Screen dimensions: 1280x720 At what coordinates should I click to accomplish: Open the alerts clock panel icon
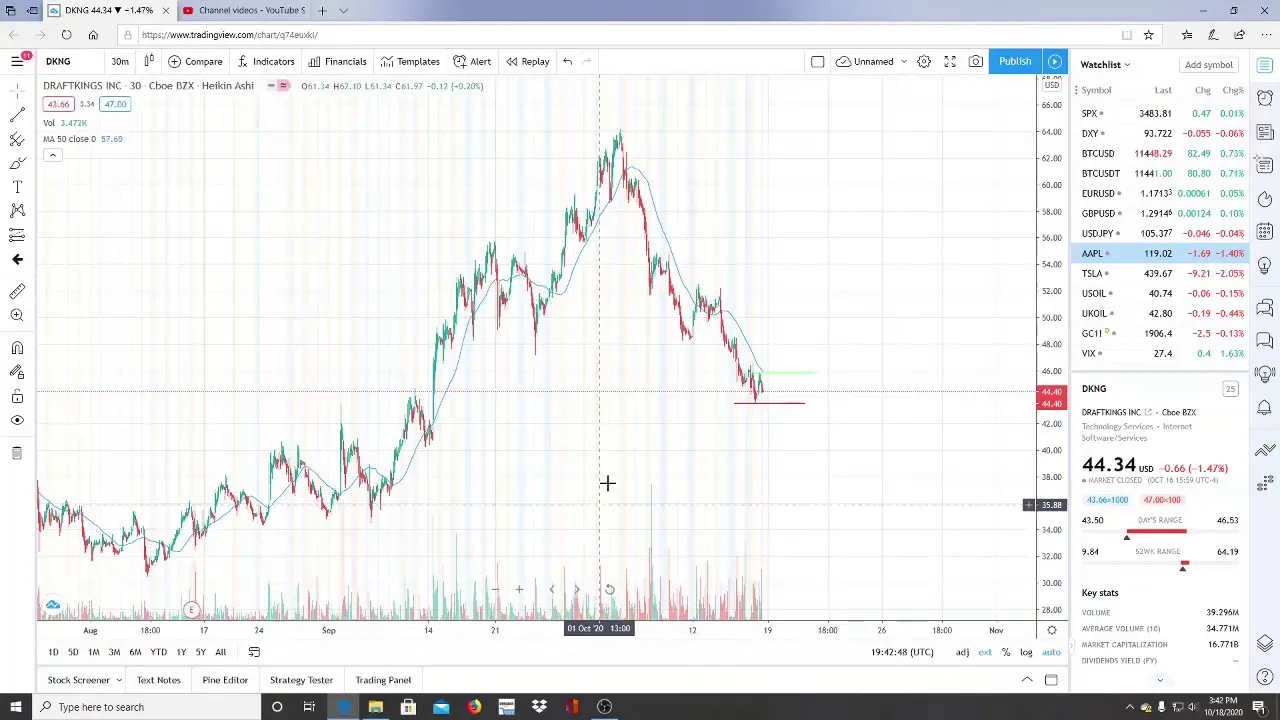1265,98
